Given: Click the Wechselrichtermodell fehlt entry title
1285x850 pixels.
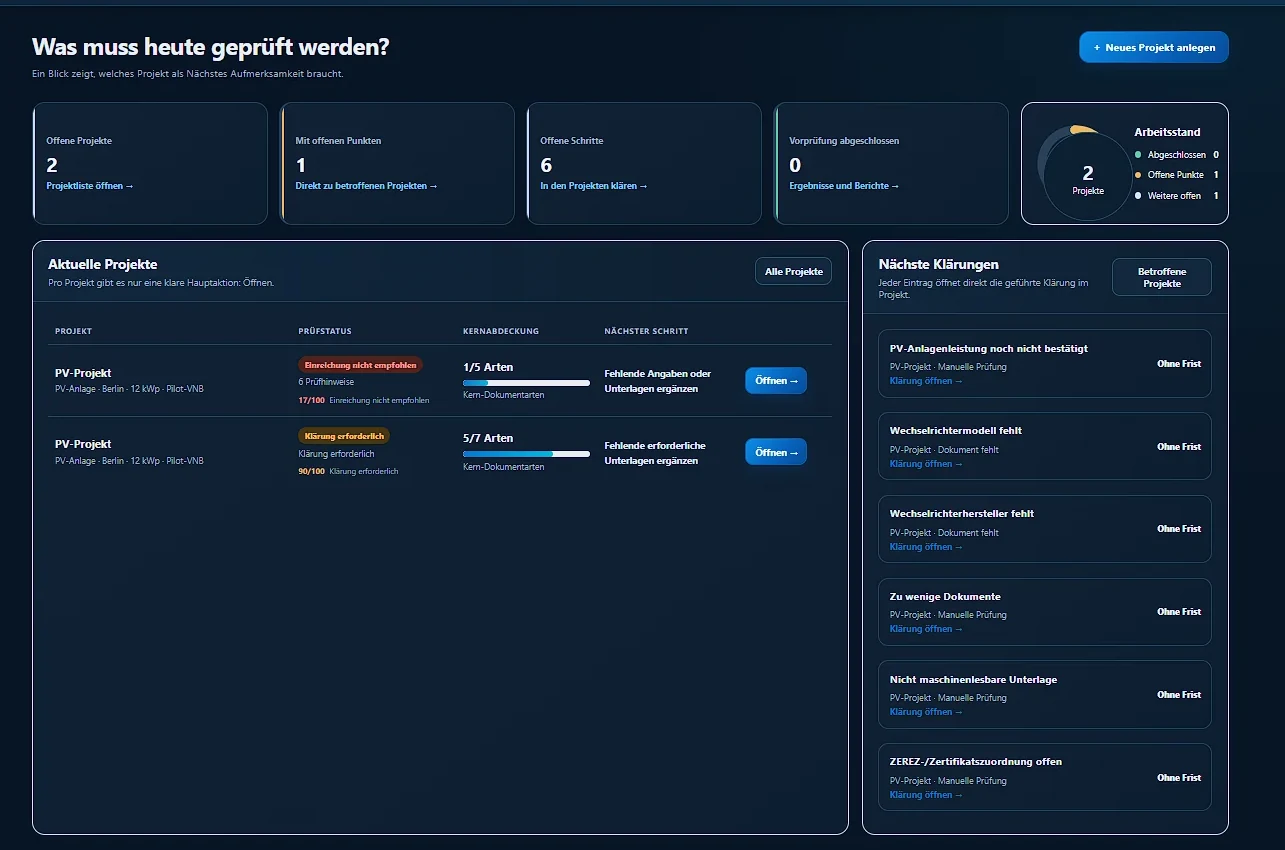Looking at the screenshot, I should pos(956,431).
